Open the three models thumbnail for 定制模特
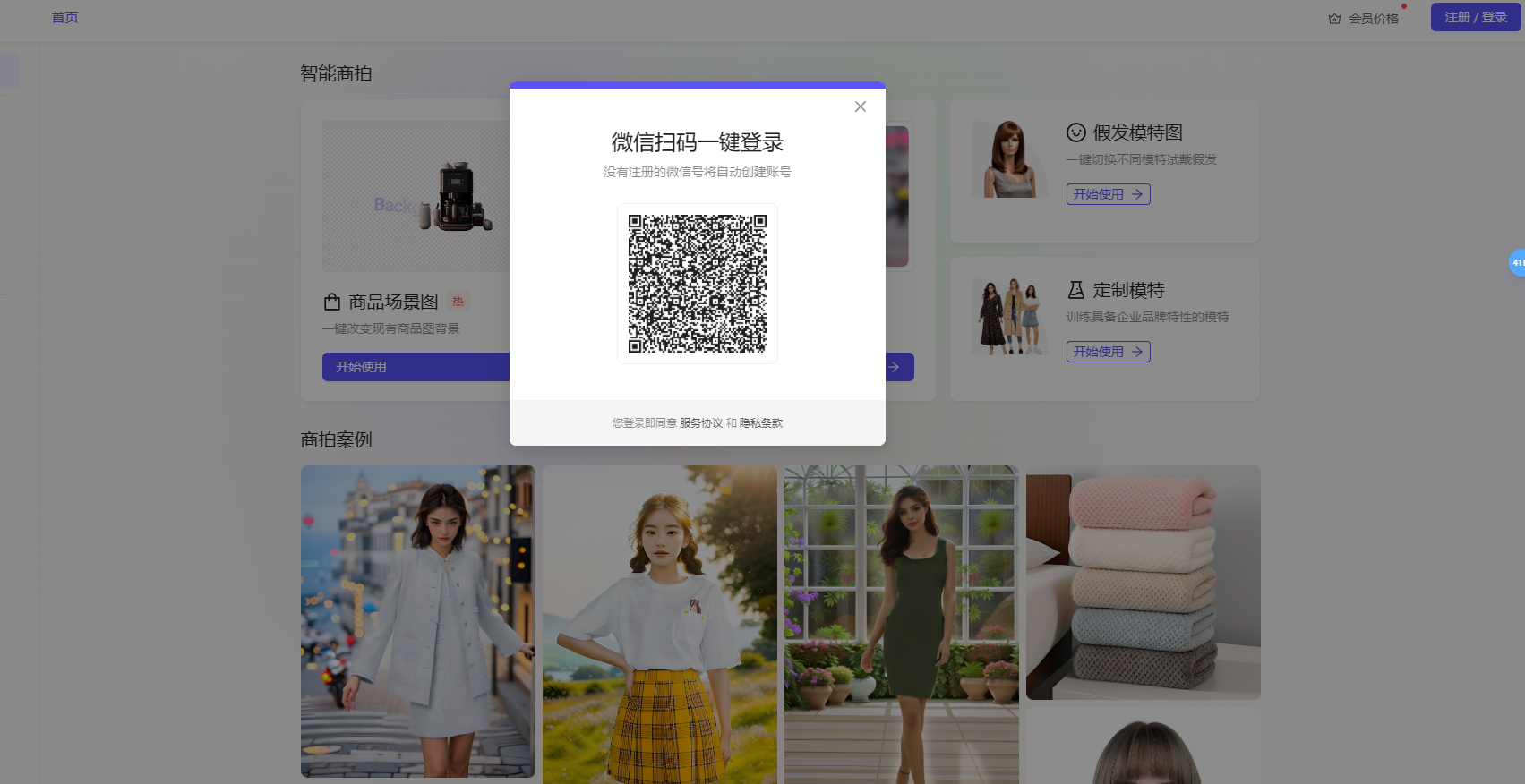Image resolution: width=1525 pixels, height=784 pixels. pyautogui.click(x=1010, y=317)
